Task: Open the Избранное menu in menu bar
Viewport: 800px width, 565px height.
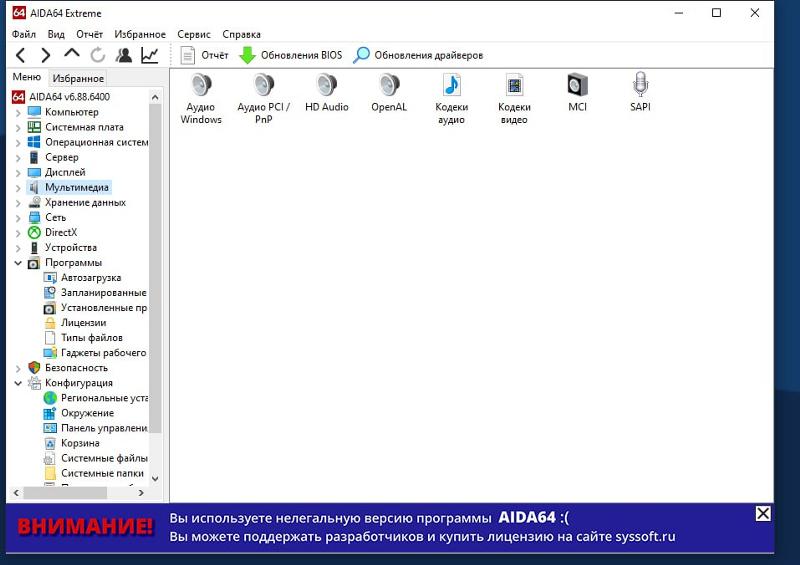Action: pos(140,34)
